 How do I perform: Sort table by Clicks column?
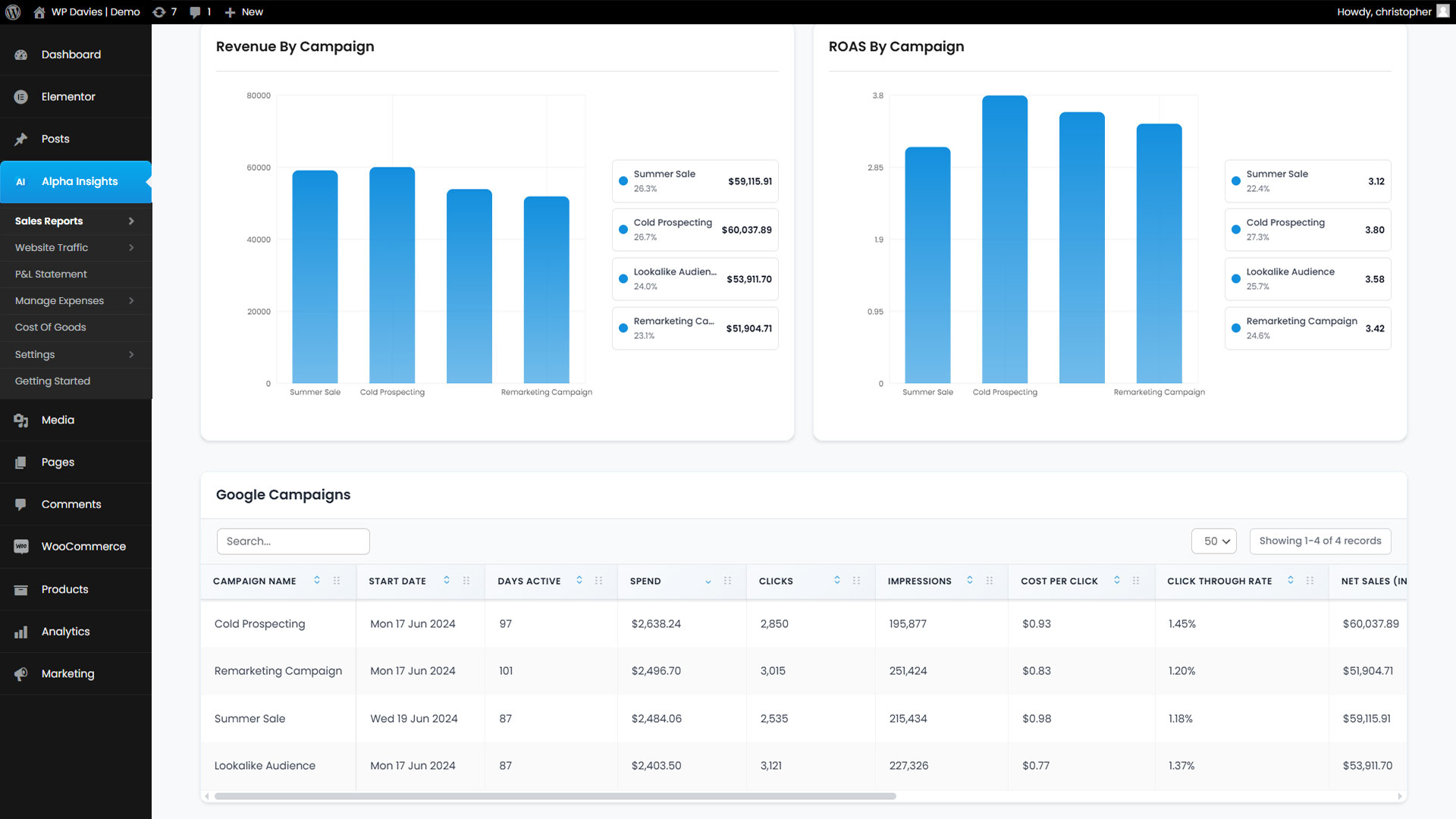coord(837,581)
